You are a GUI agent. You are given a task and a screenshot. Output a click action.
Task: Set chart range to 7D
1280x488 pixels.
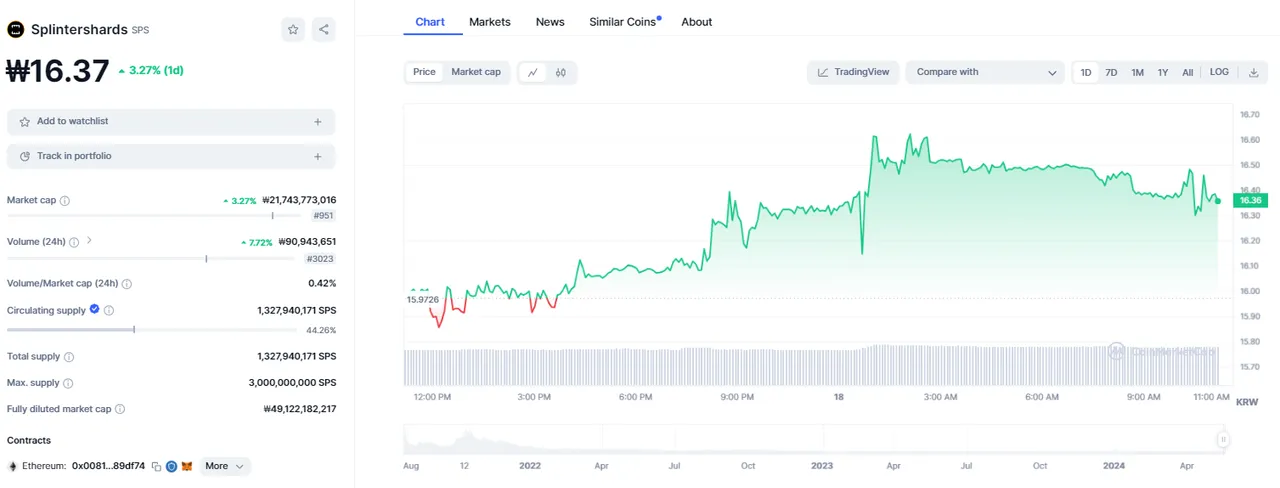click(x=1111, y=72)
